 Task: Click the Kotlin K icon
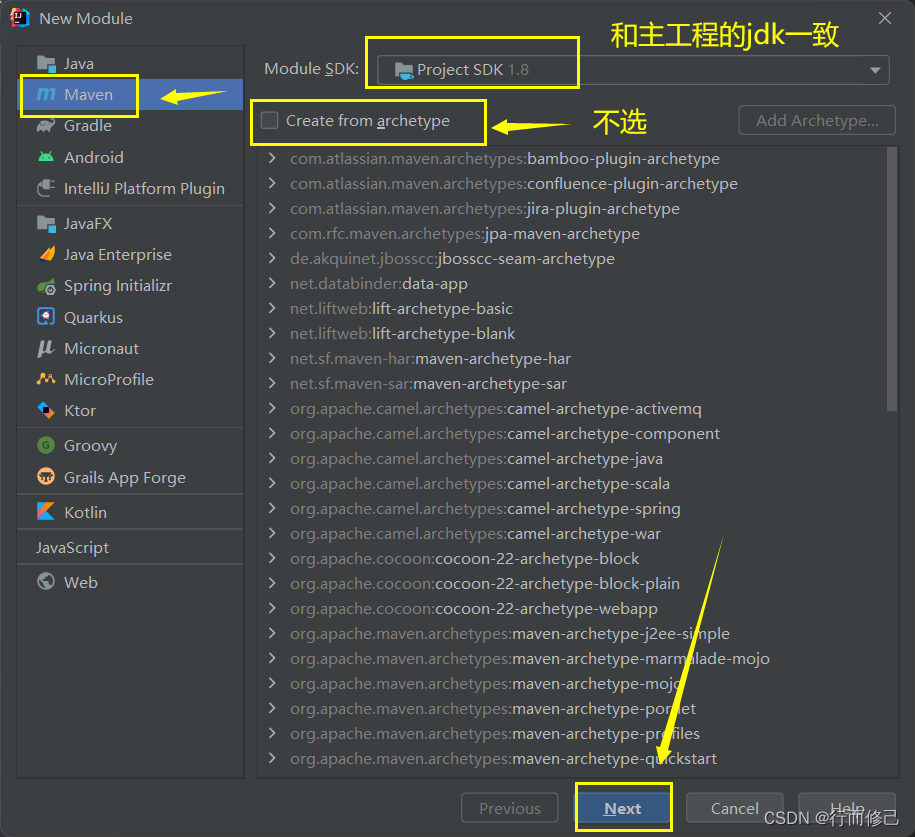[46, 512]
